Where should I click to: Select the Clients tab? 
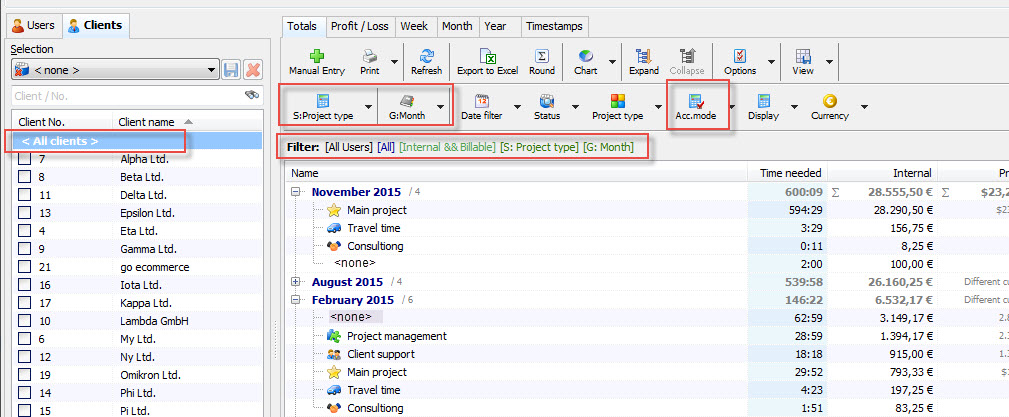pos(95,26)
